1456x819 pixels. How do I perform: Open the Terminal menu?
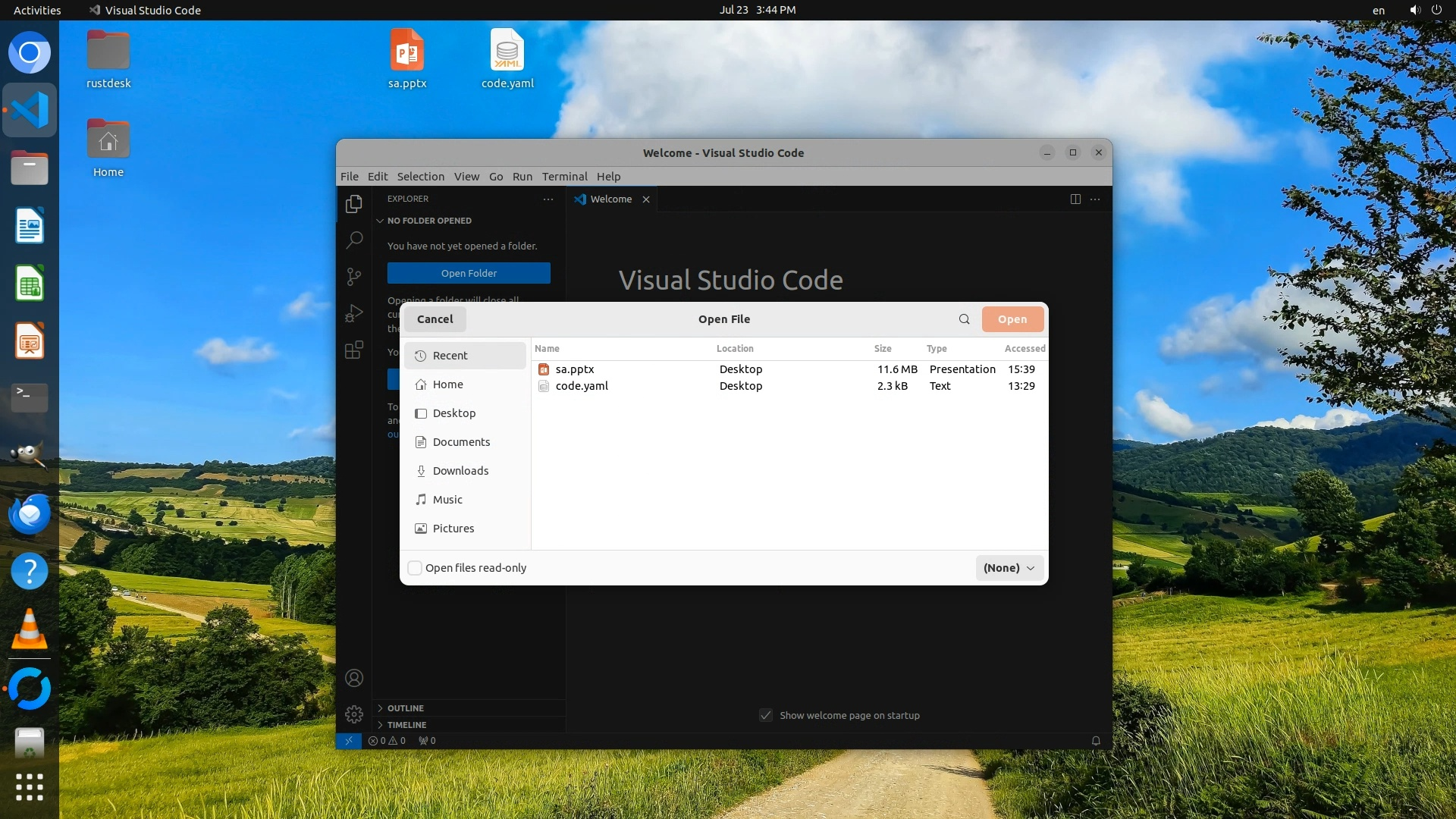tap(564, 177)
